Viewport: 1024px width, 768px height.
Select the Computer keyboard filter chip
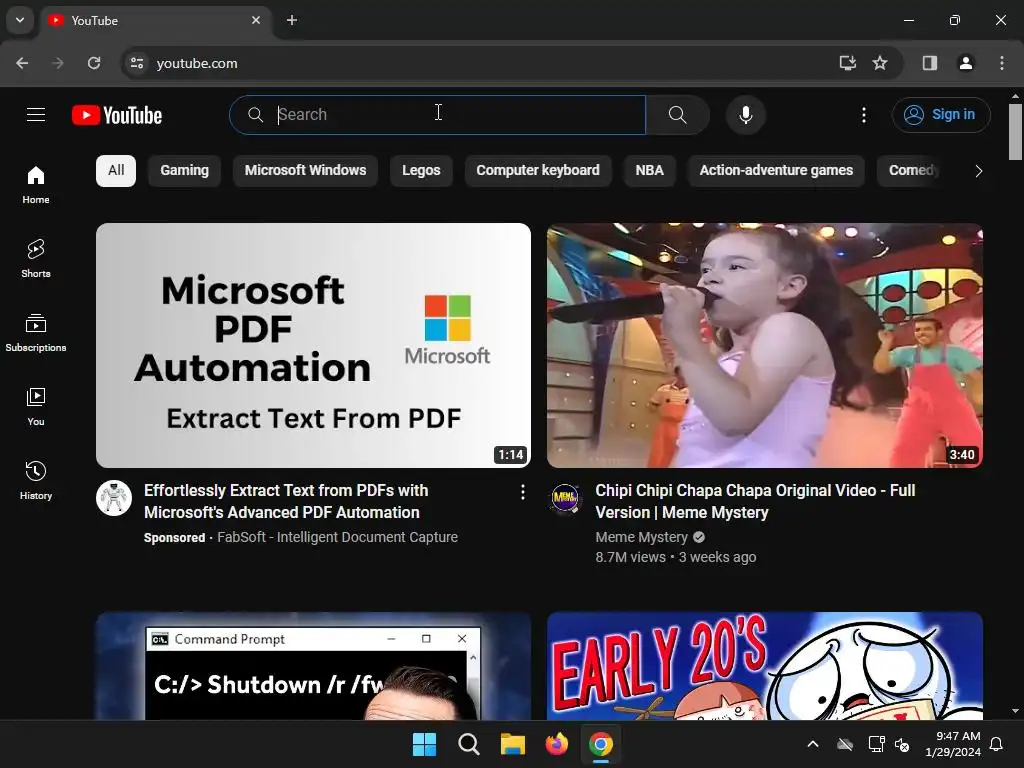pos(537,170)
